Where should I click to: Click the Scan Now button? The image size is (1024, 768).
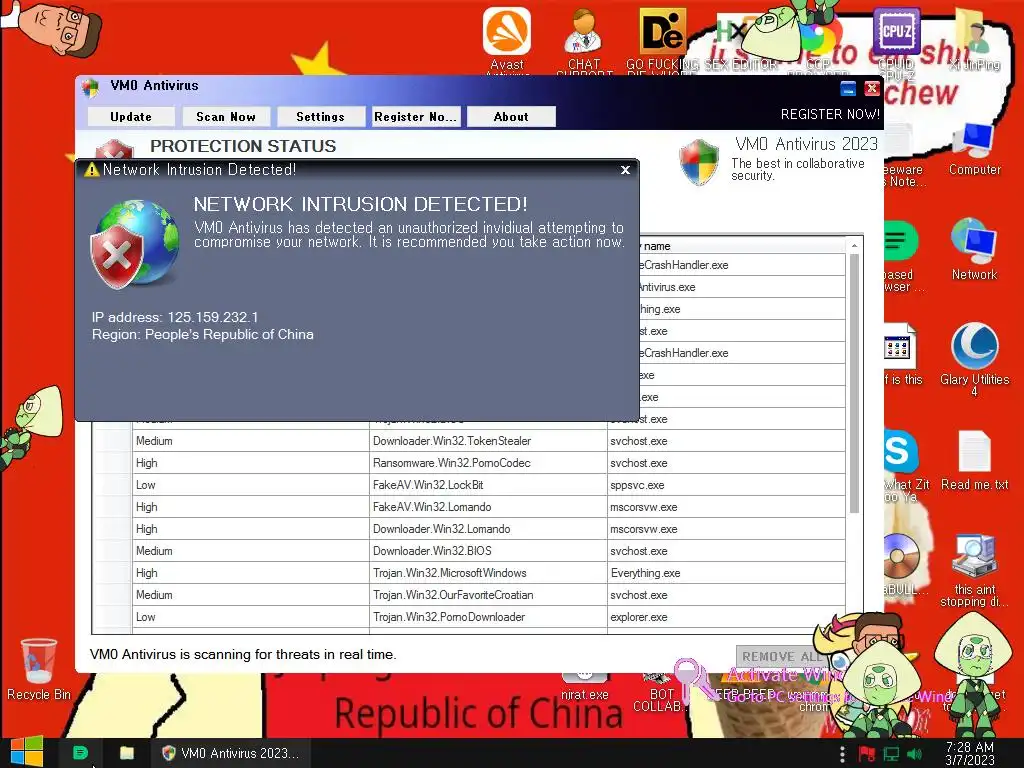[226, 117]
